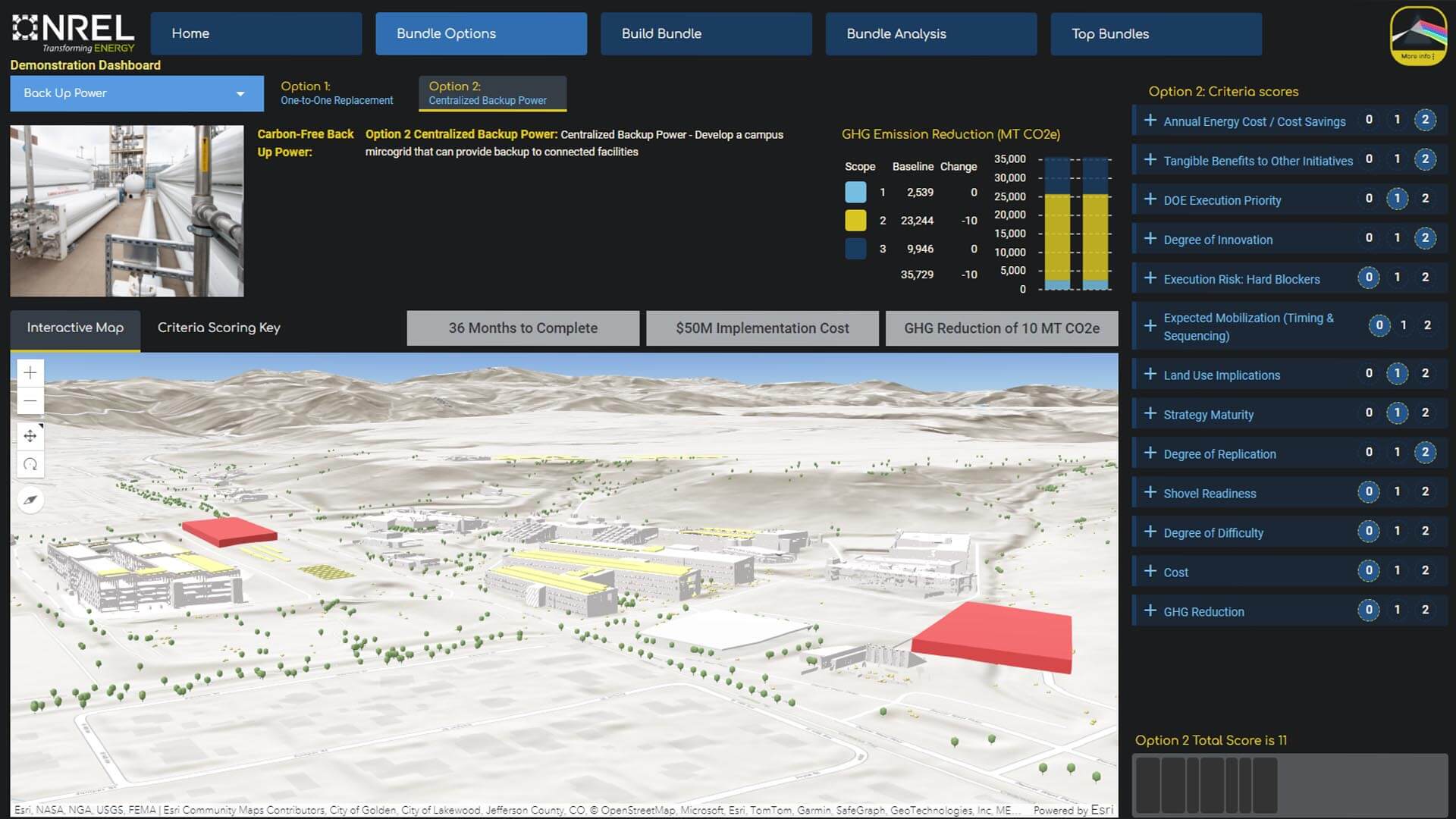
Task: Select Option 1 One-to-One Replacement
Action: tap(337, 93)
